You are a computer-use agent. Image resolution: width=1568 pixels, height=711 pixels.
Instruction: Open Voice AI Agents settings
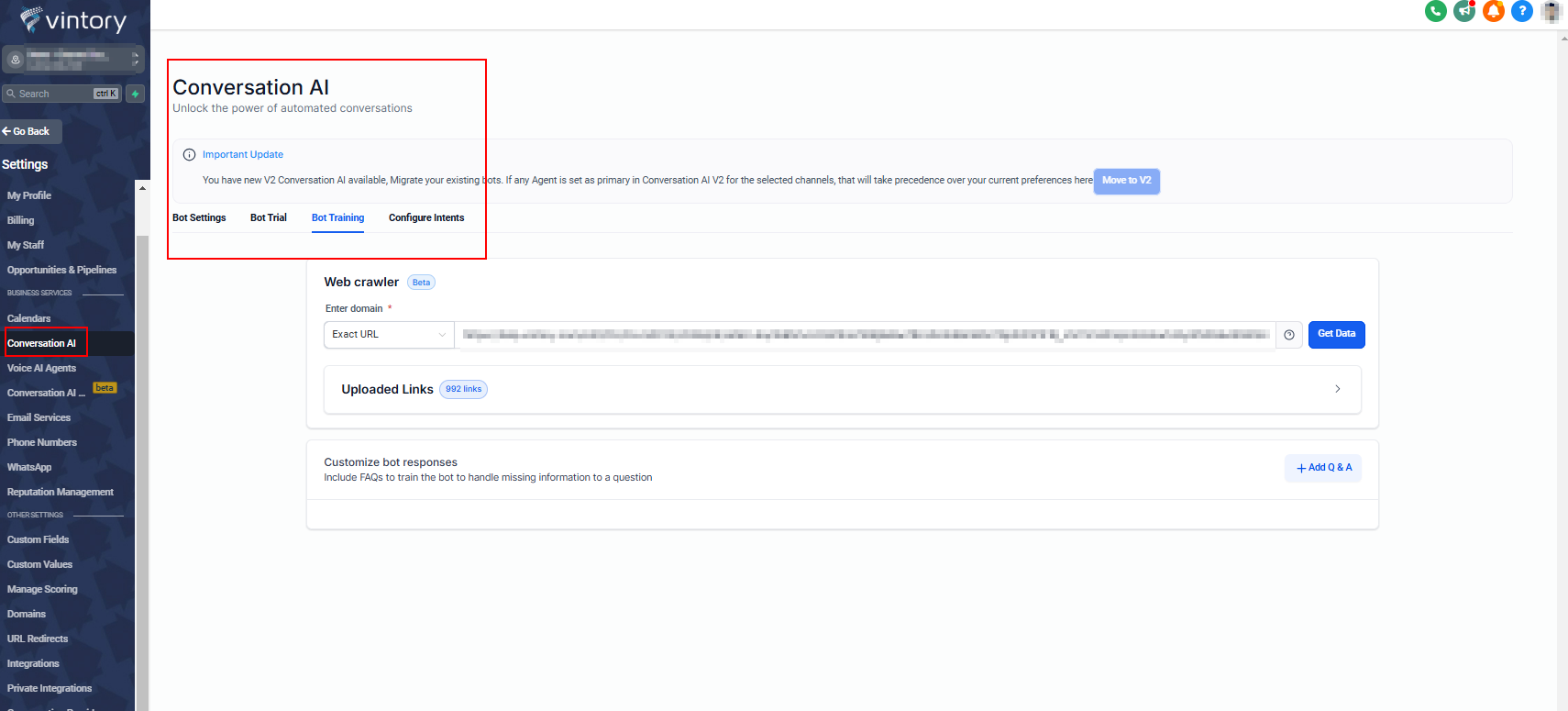pos(42,368)
